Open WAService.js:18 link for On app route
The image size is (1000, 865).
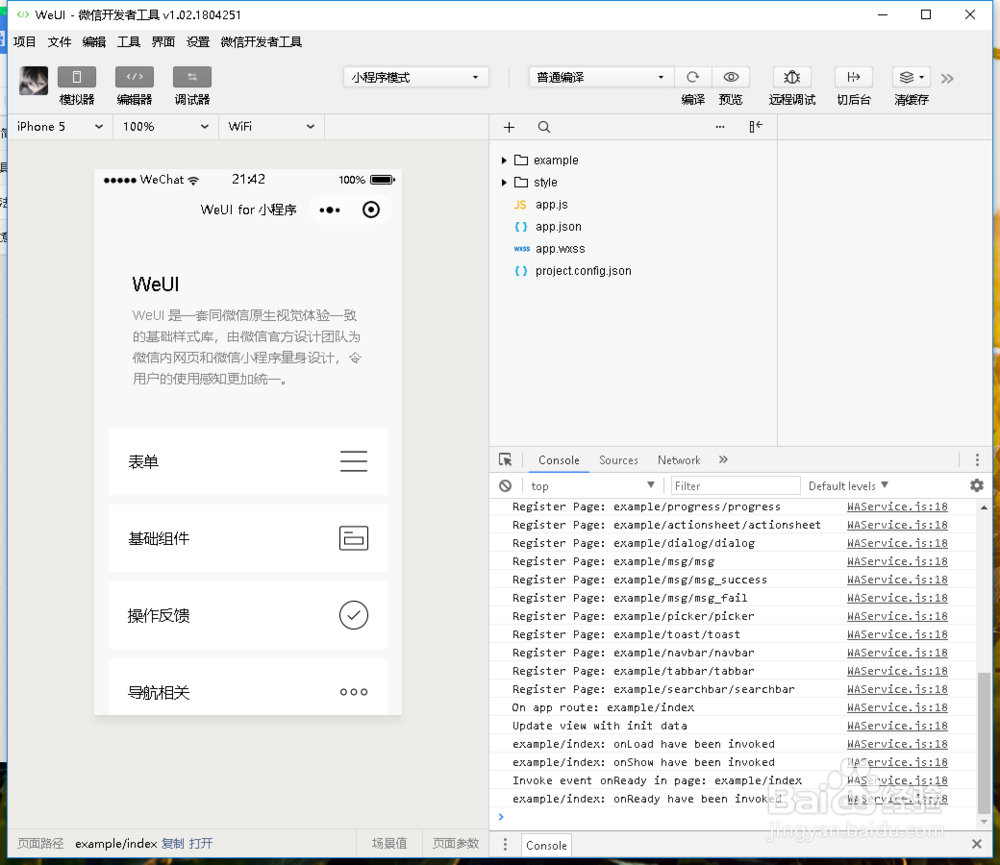coord(897,707)
